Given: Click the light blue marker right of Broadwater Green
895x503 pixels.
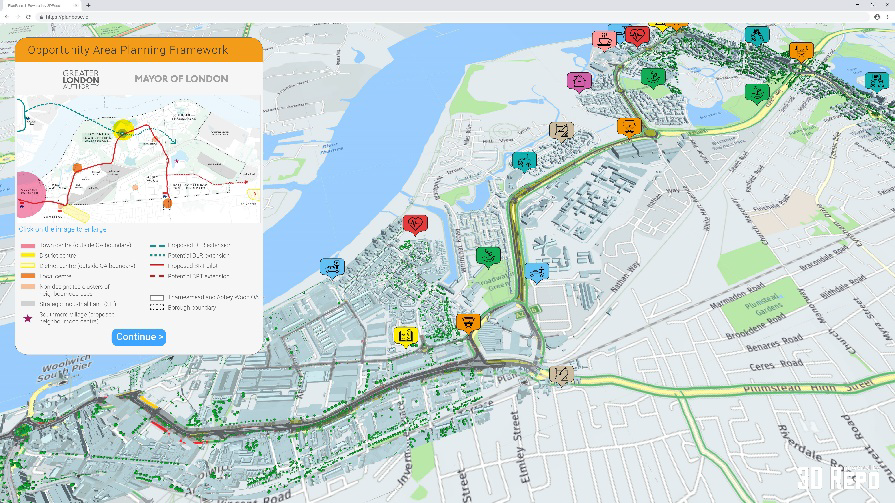Looking at the screenshot, I should pos(538,271).
